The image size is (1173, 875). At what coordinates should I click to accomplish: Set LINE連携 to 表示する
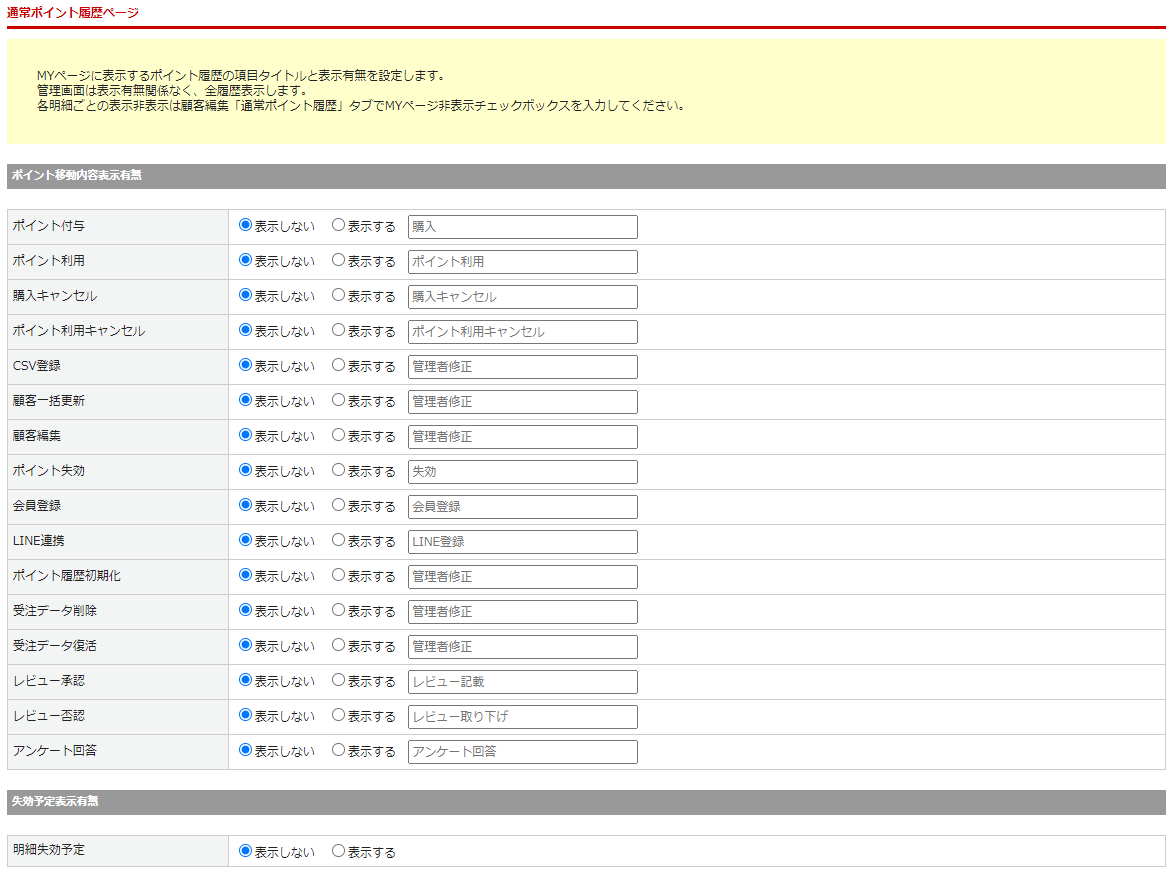pos(338,541)
